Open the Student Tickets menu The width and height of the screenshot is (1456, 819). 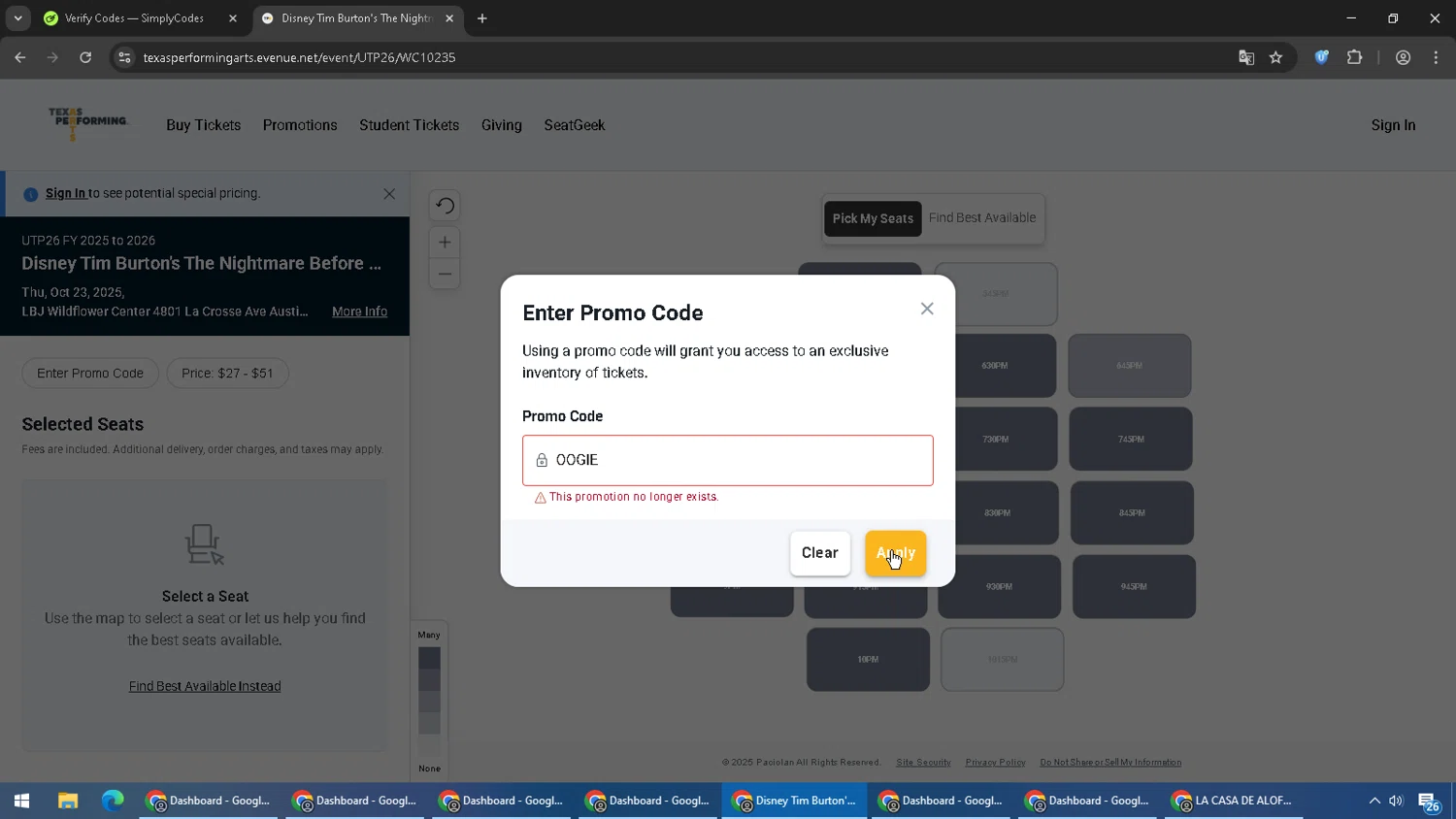click(409, 125)
